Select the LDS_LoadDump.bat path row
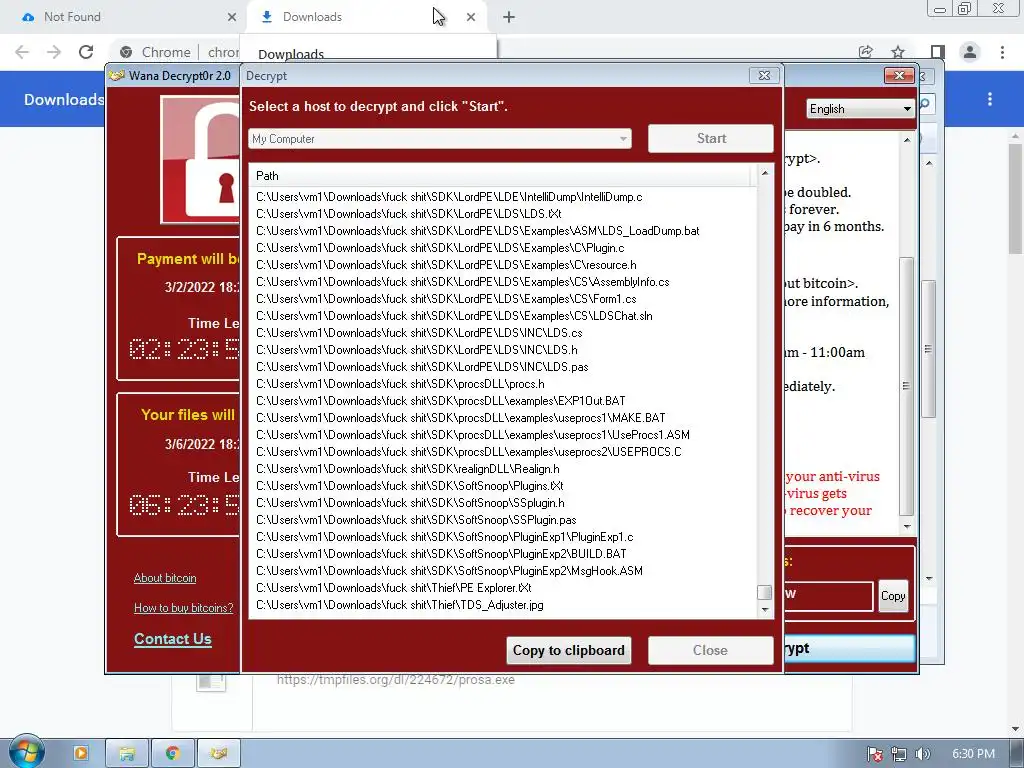1024x768 pixels. click(x=477, y=231)
